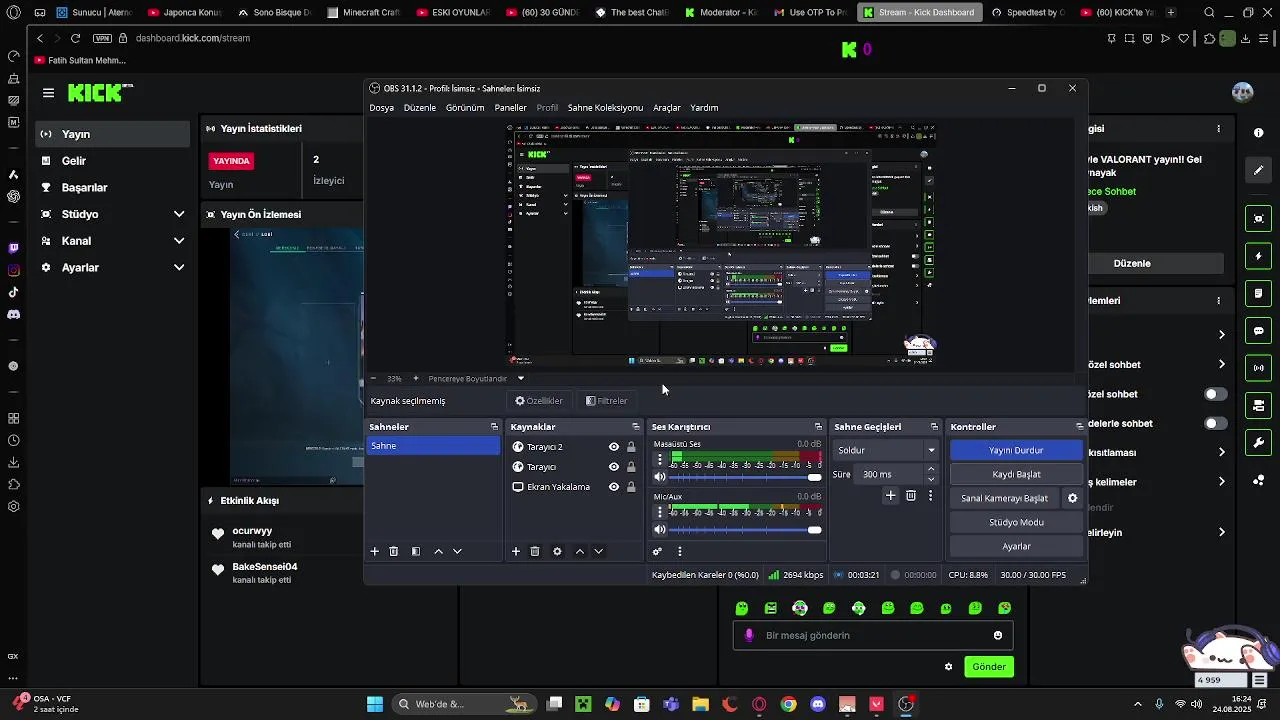Open Sahne Koleksiyonu menu in OBS
Image resolution: width=1280 pixels, height=720 pixels.
point(605,107)
